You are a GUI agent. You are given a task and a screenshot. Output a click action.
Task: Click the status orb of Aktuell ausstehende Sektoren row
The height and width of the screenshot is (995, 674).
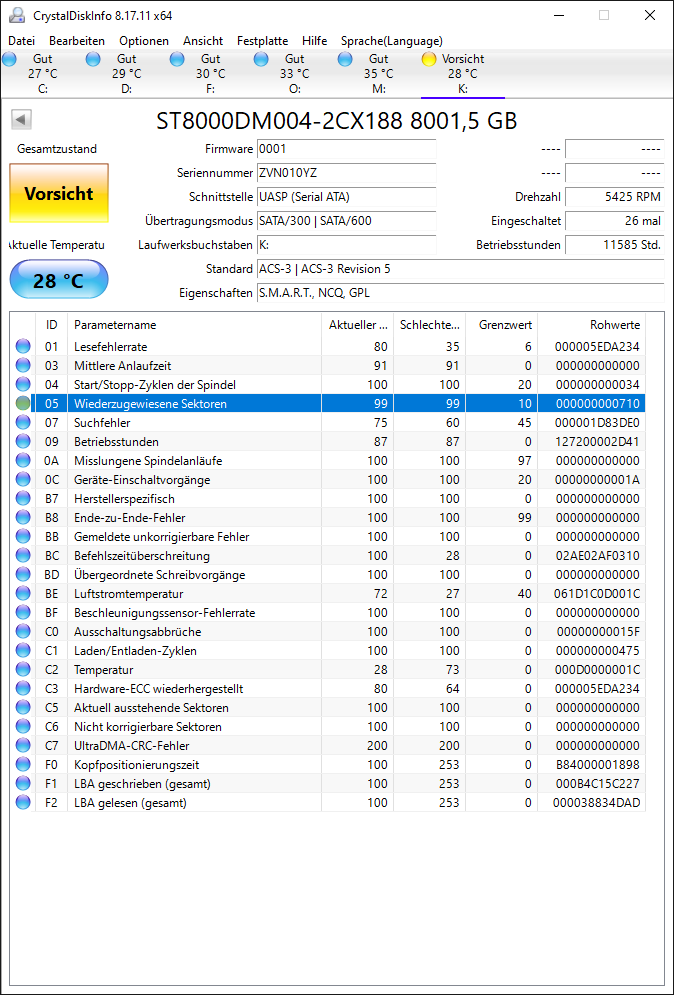pyautogui.click(x=23, y=707)
